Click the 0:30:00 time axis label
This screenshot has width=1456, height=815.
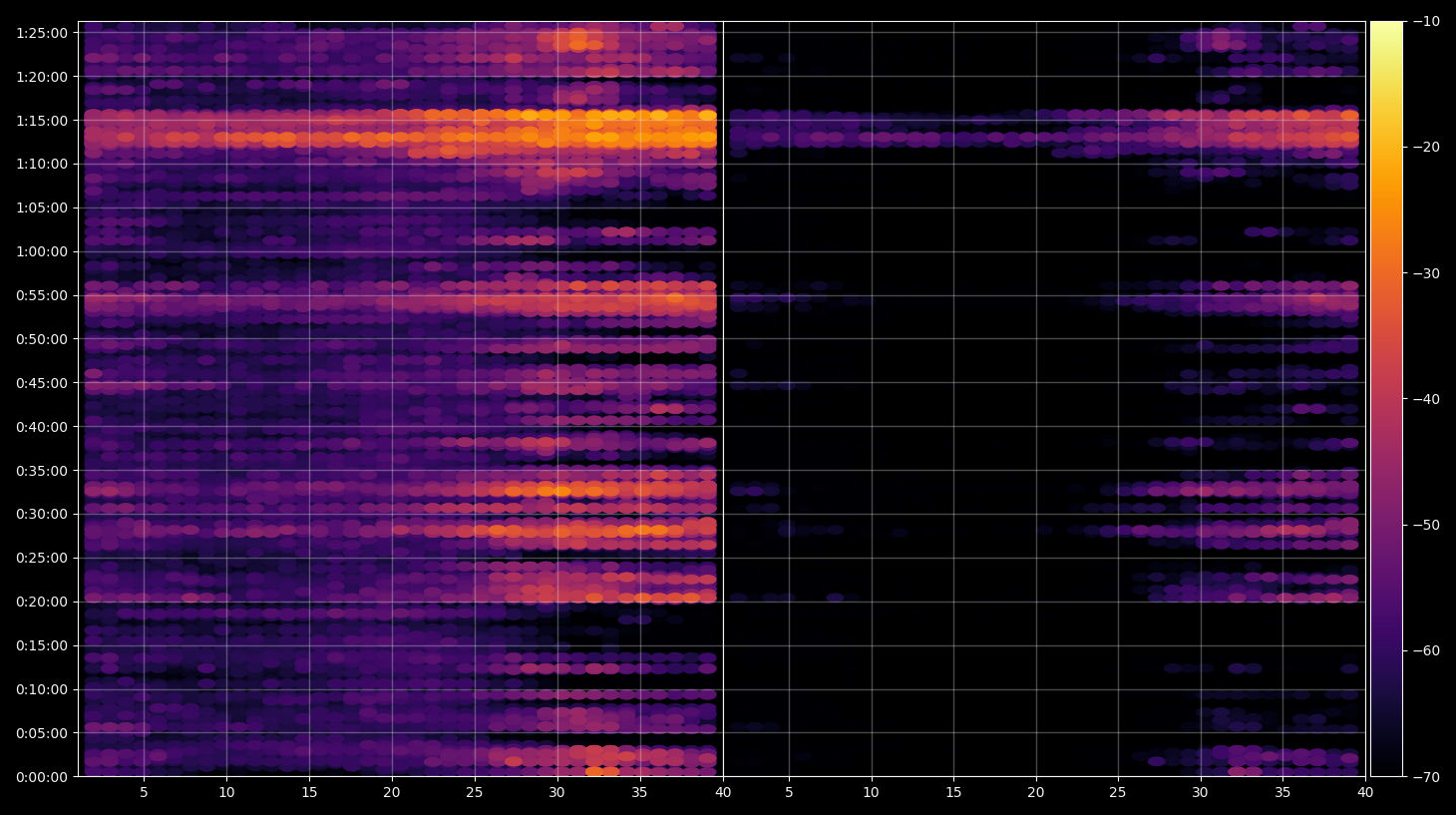[42, 515]
